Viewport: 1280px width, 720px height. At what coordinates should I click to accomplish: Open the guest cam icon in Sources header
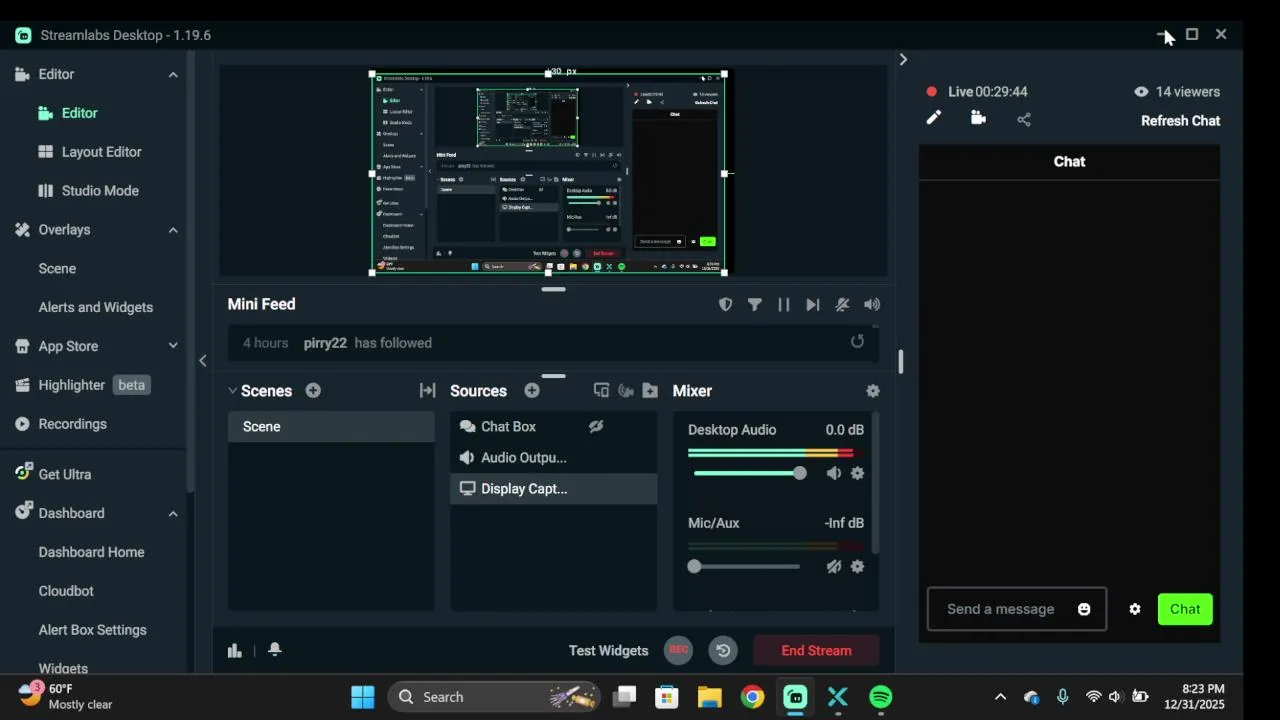tap(626, 391)
